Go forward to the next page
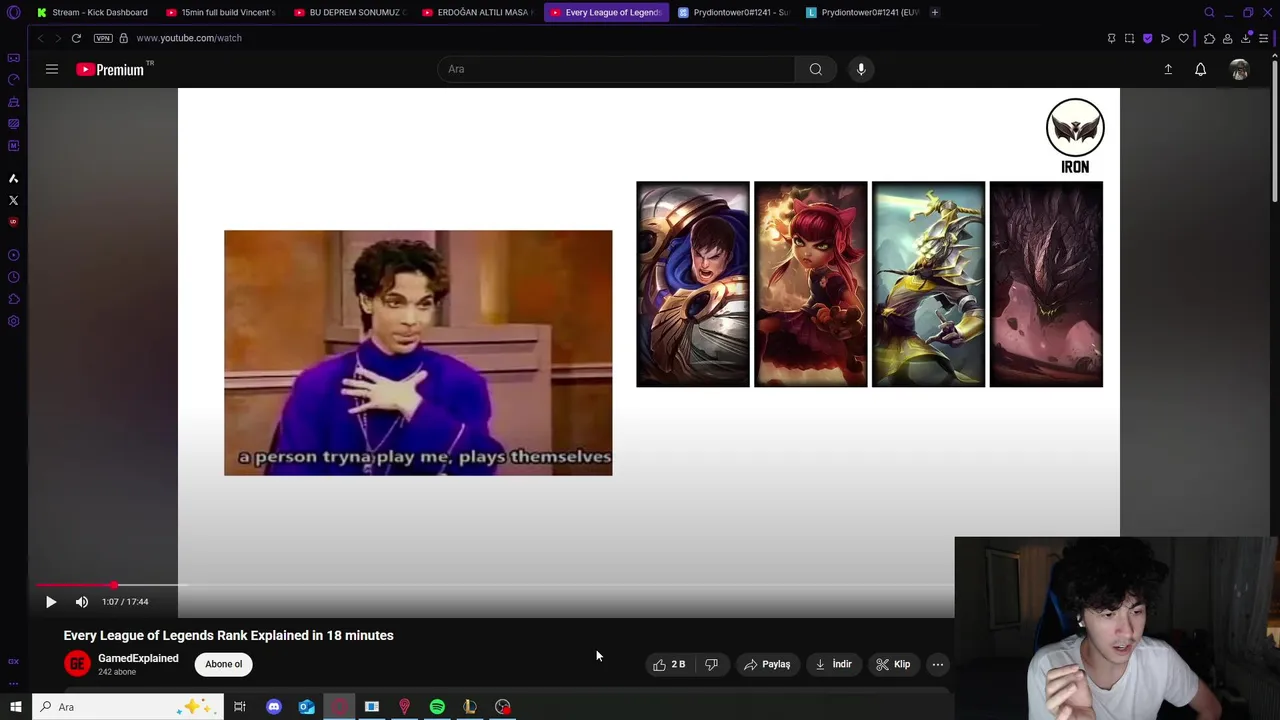 tap(58, 38)
